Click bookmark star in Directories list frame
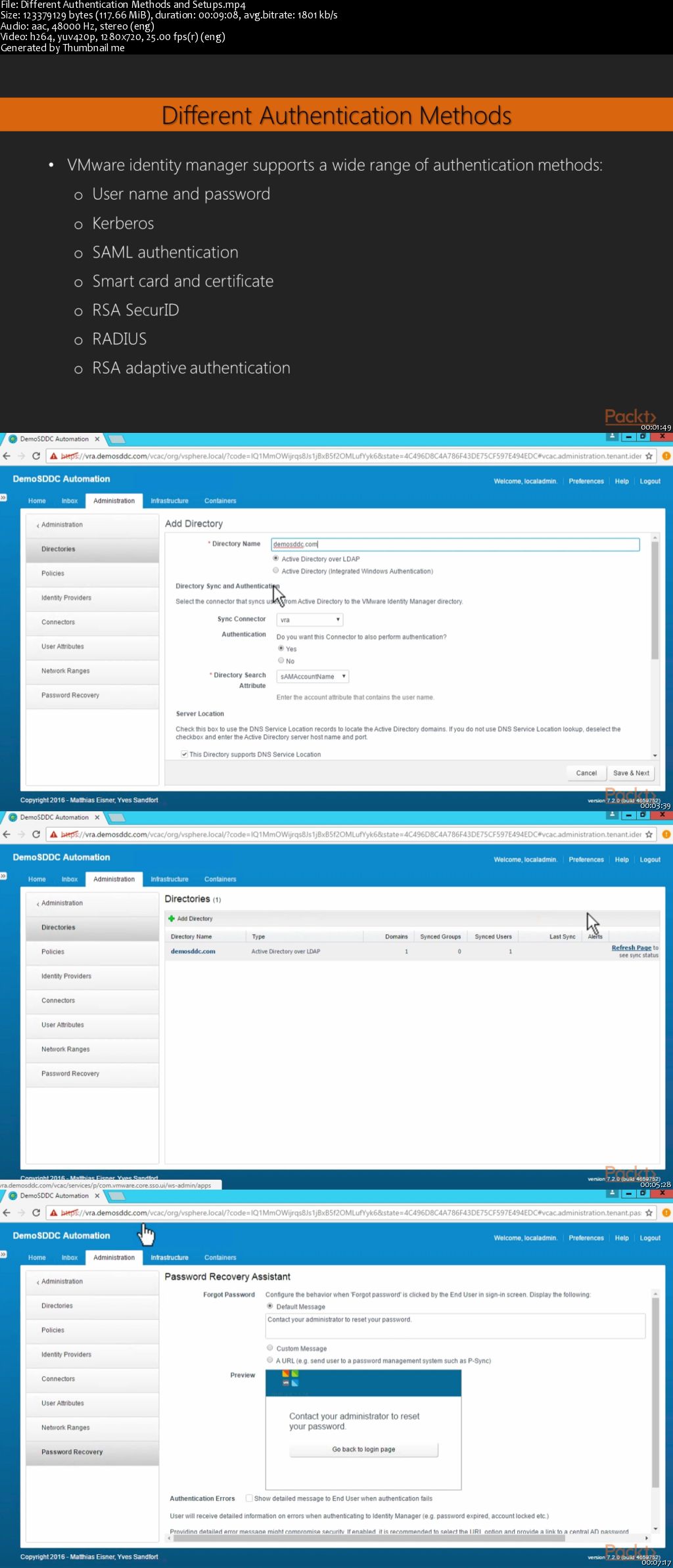The width and height of the screenshot is (673, 1568). pos(649,834)
